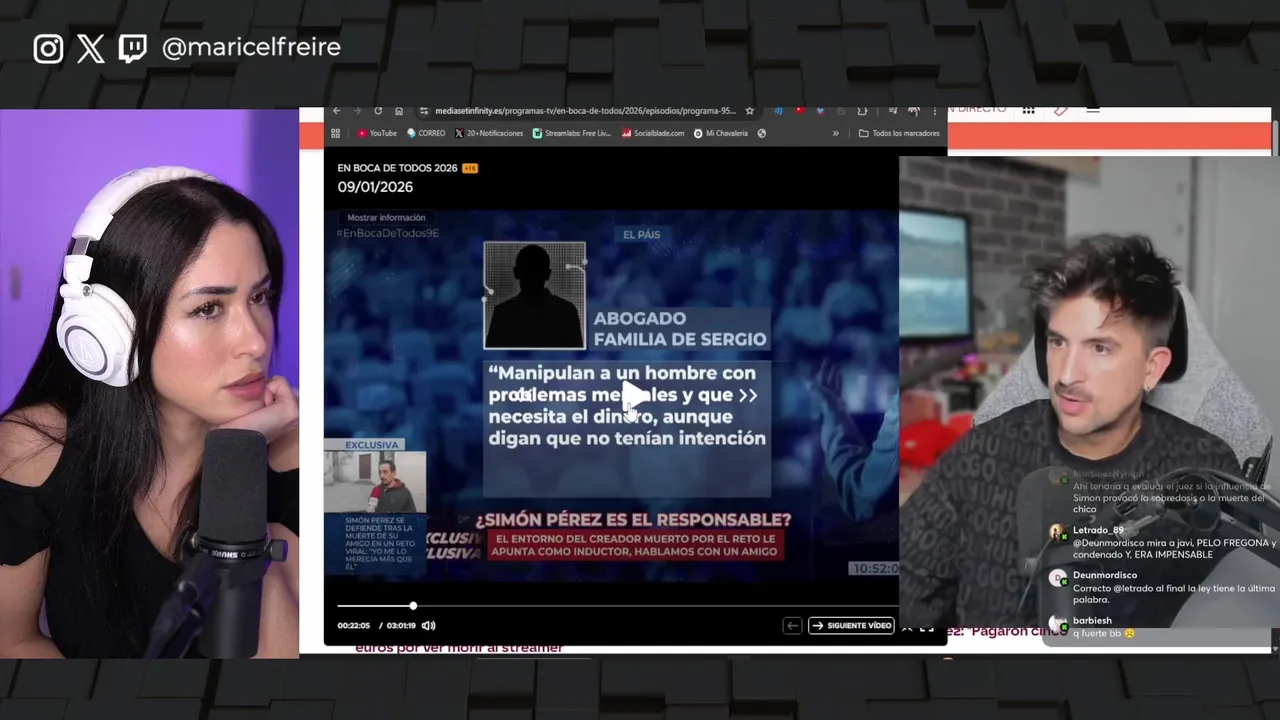Reload the Mediaset Infinity page
1280x720 pixels.
pos(378,111)
